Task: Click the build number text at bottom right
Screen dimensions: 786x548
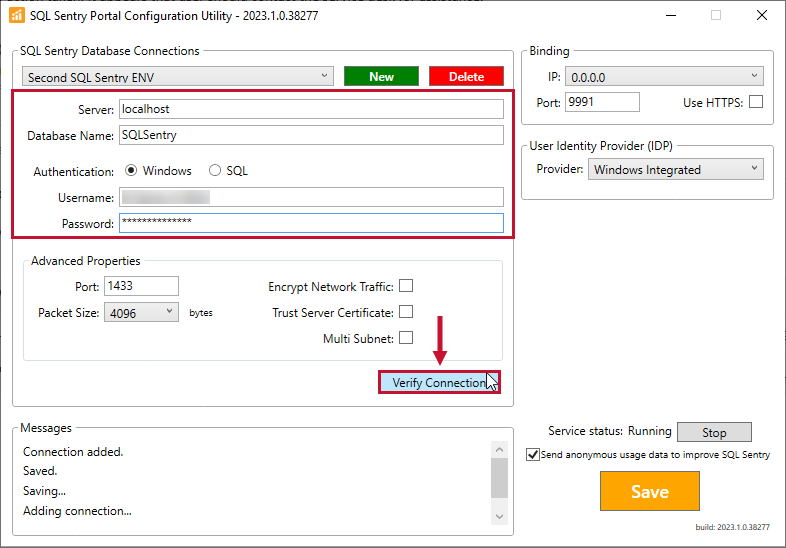Action: click(x=732, y=527)
